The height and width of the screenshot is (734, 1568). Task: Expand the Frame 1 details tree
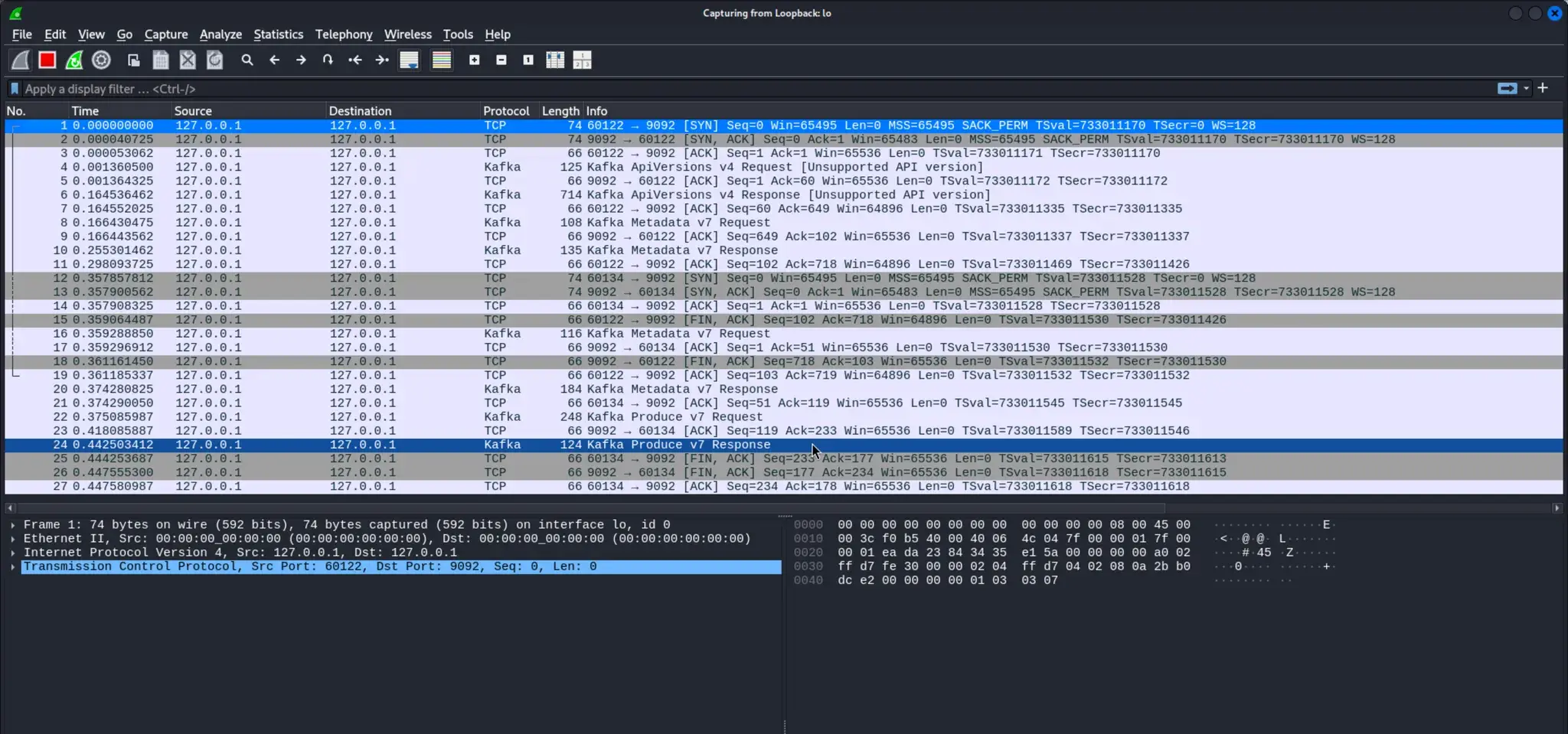pos(13,525)
